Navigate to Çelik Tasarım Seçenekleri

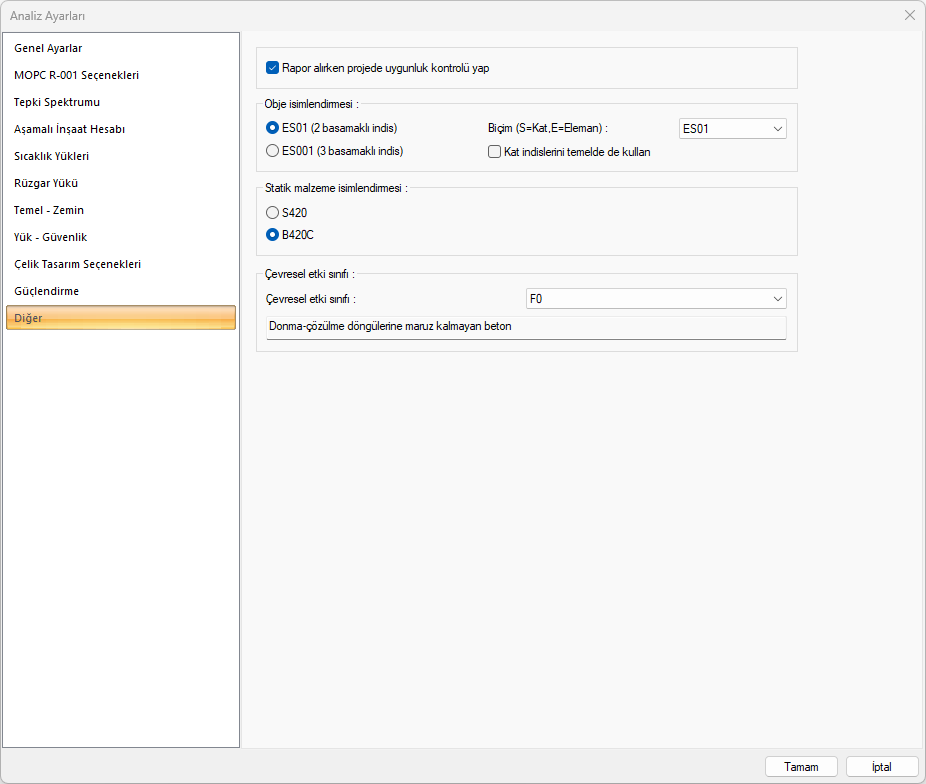click(77, 264)
